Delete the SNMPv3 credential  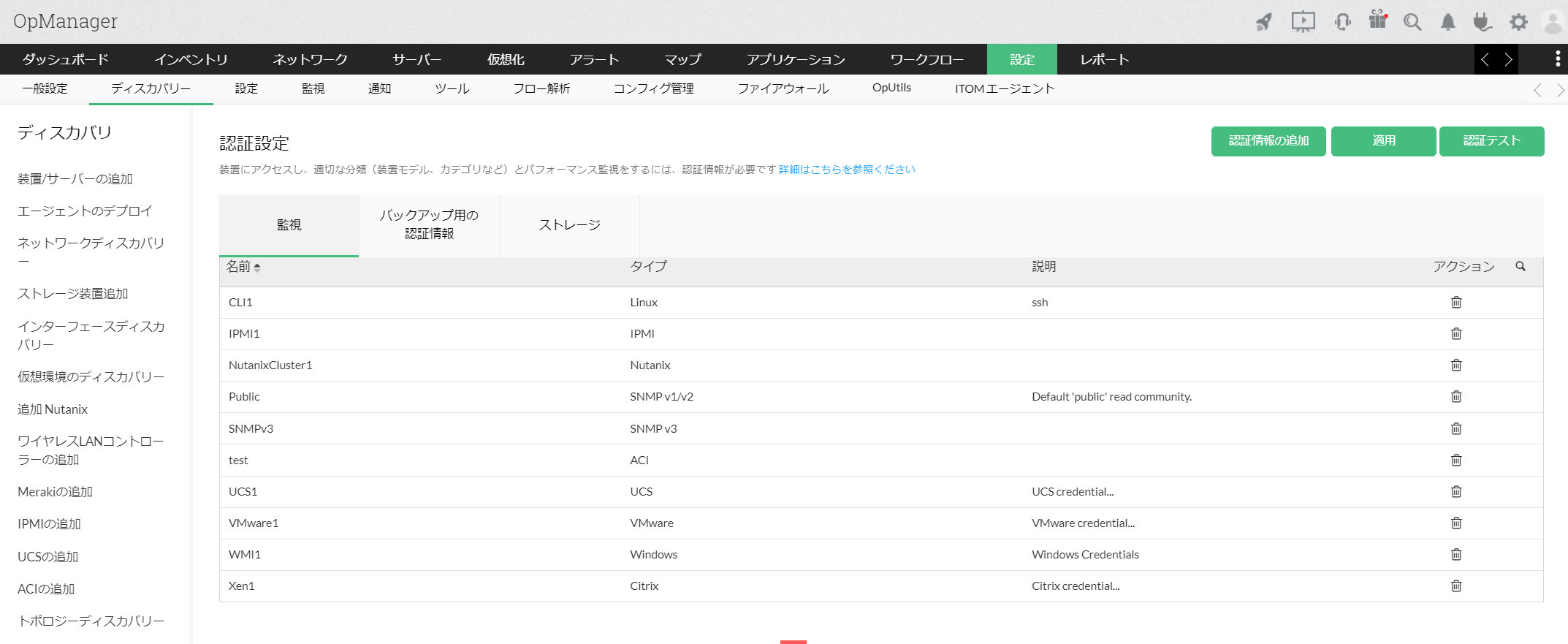(x=1456, y=428)
